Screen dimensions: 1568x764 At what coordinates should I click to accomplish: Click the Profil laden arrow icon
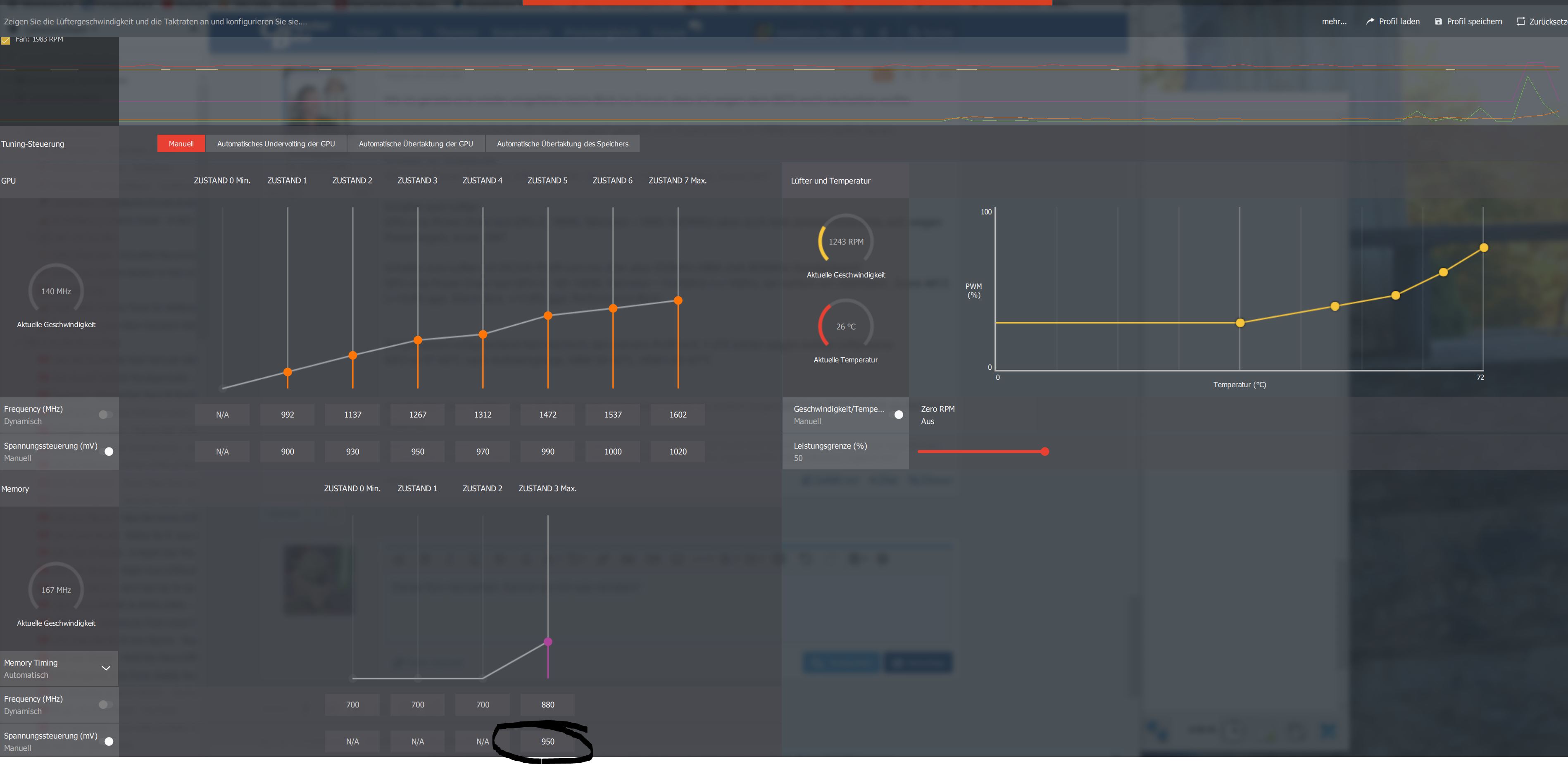point(1370,21)
